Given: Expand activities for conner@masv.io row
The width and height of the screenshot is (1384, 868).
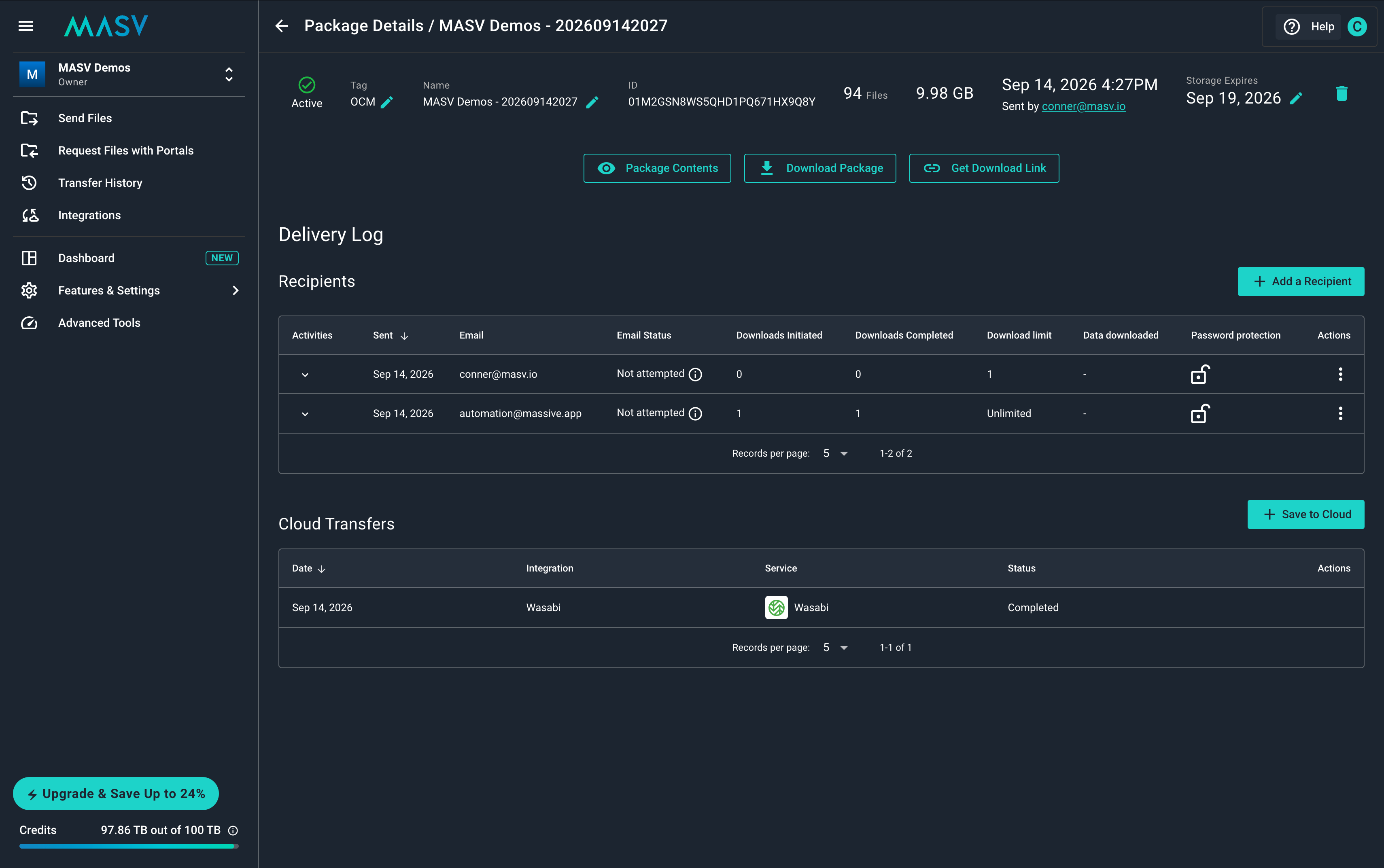Looking at the screenshot, I should coord(305,375).
